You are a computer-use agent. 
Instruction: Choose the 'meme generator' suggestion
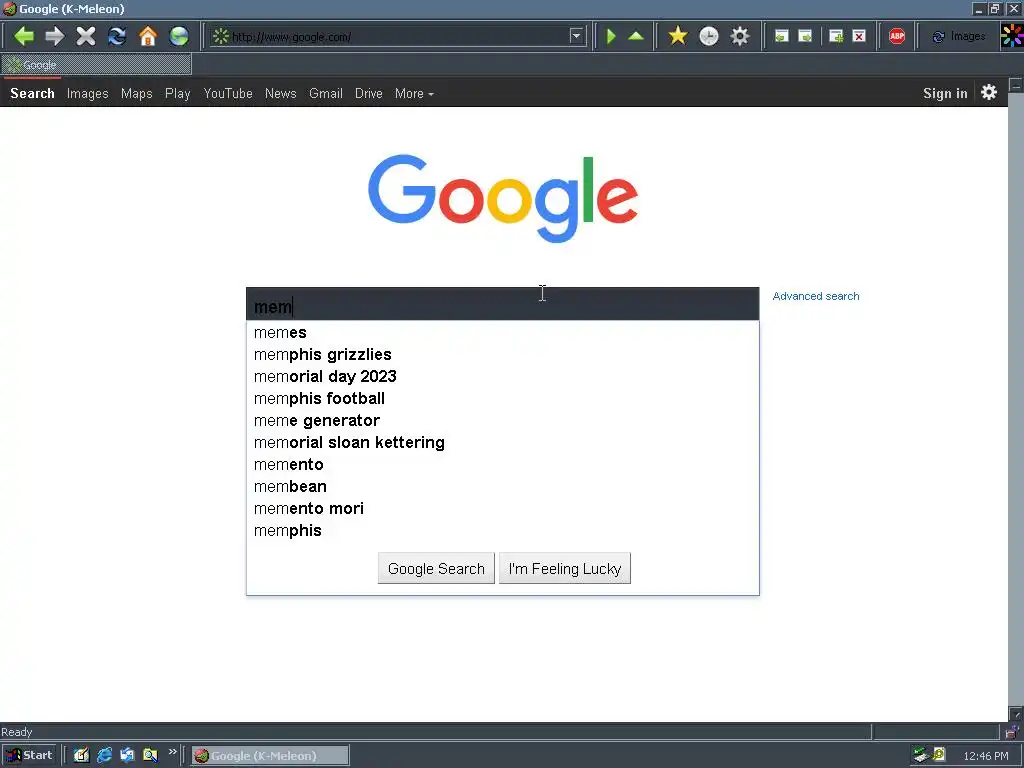pos(502,421)
